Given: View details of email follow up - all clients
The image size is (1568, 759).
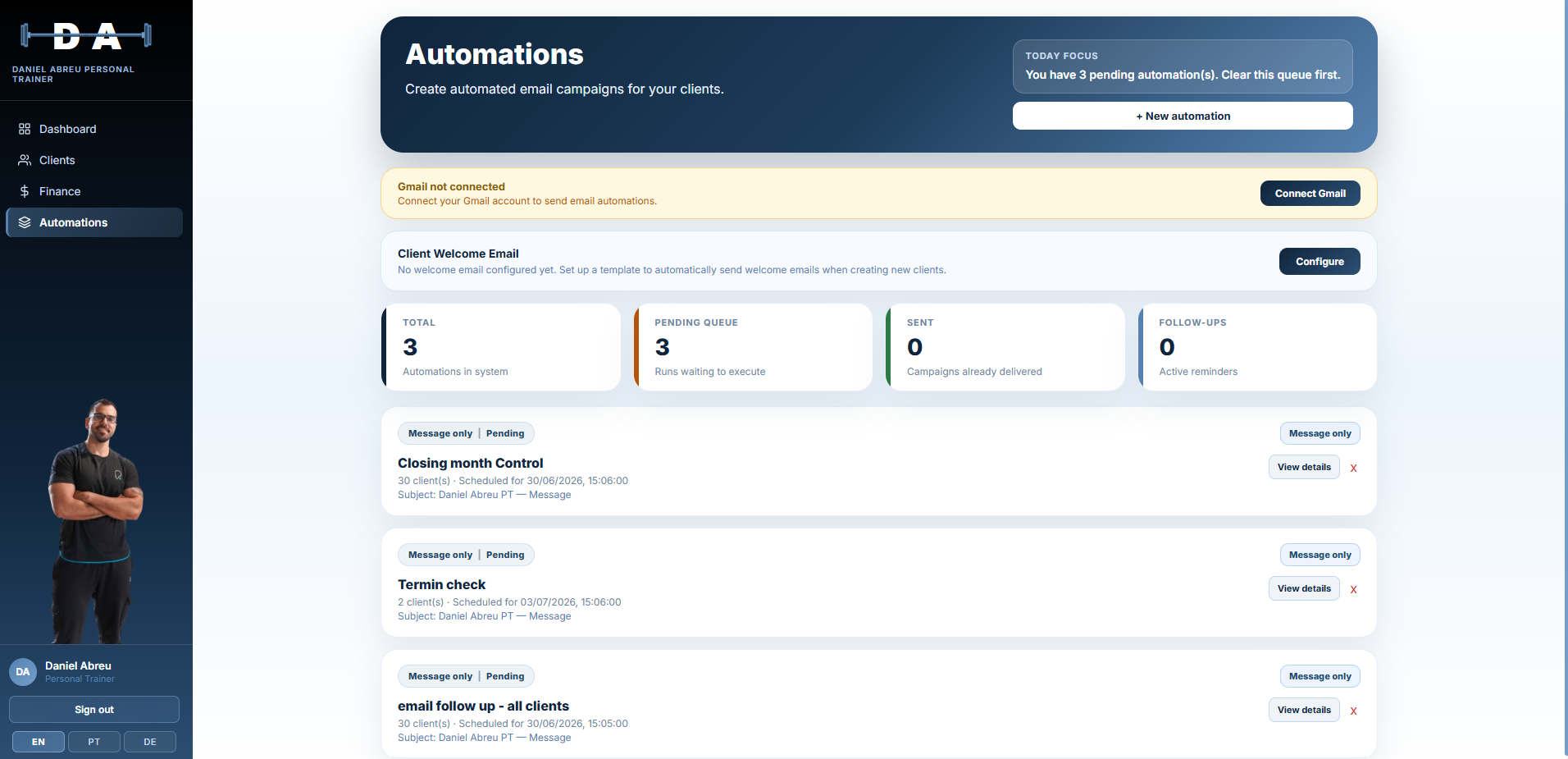Looking at the screenshot, I should (x=1304, y=710).
